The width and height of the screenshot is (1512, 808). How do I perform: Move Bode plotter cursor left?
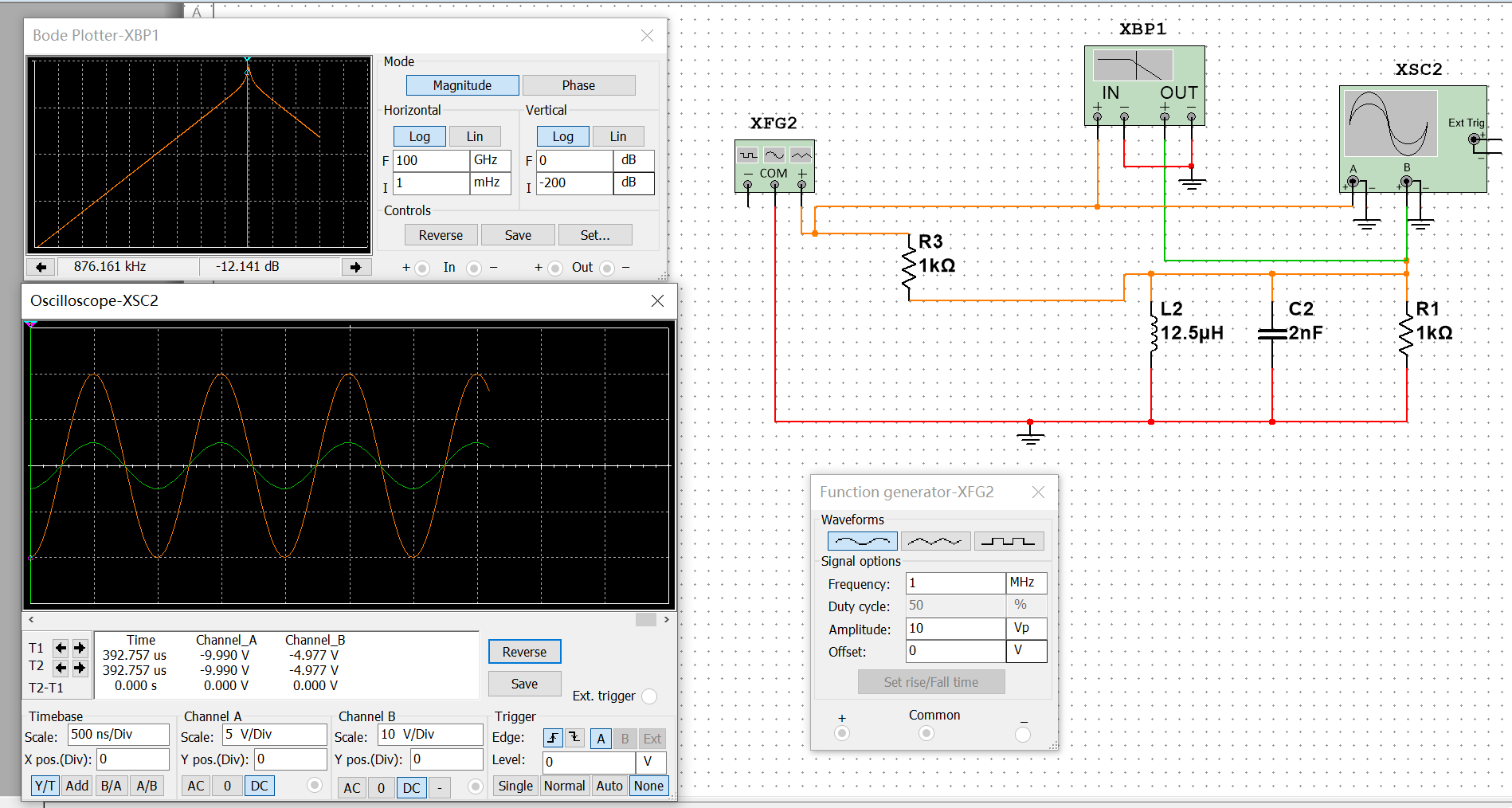(x=41, y=267)
